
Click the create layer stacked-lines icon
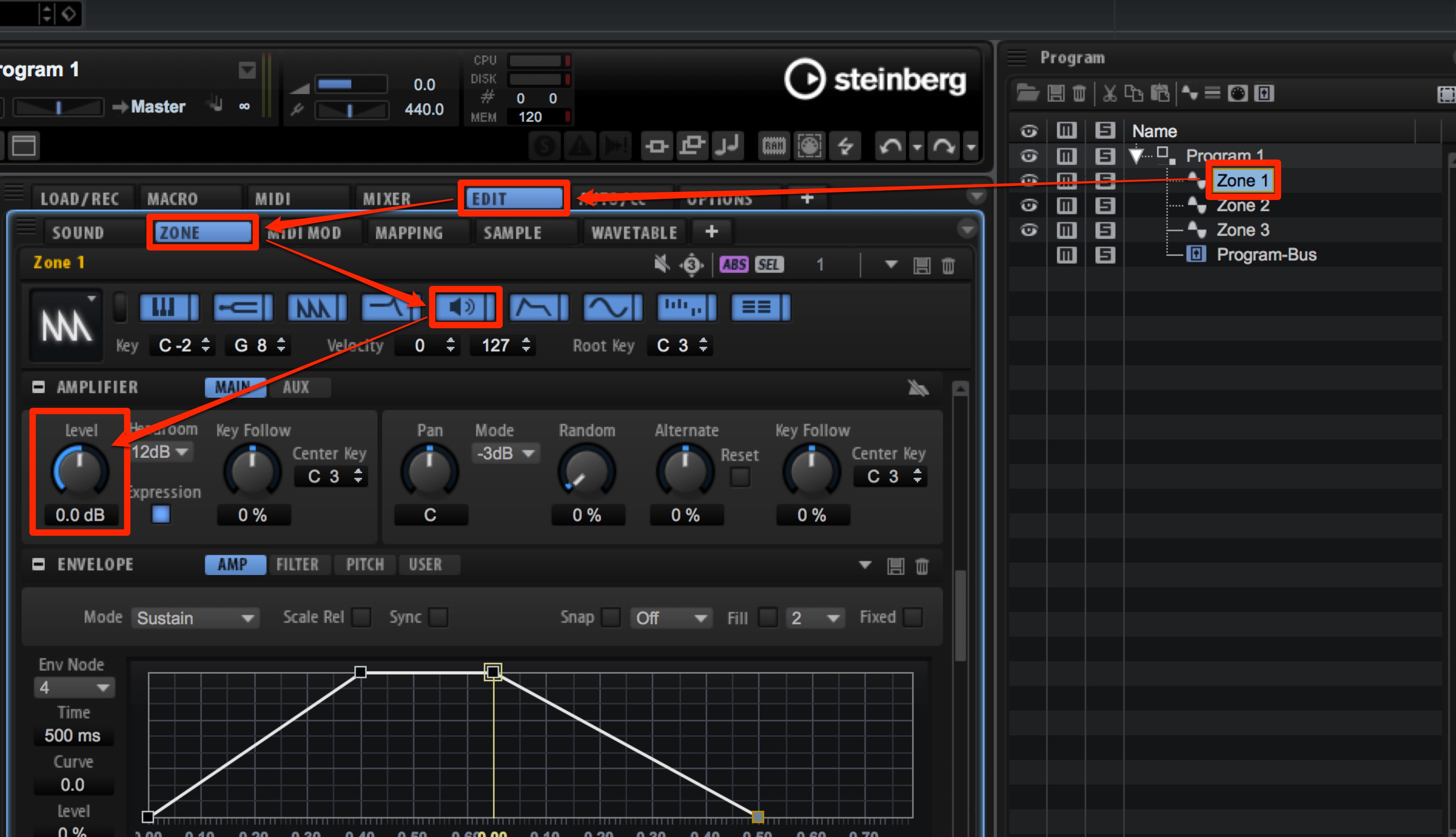point(1213,93)
